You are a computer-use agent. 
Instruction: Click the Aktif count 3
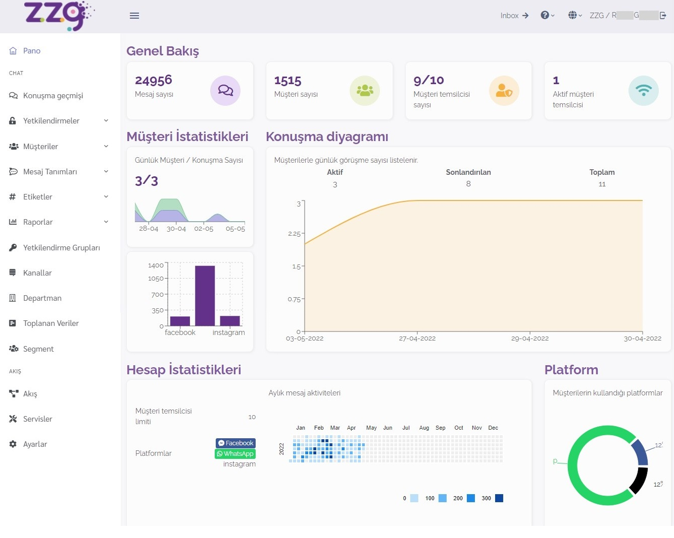click(x=335, y=185)
